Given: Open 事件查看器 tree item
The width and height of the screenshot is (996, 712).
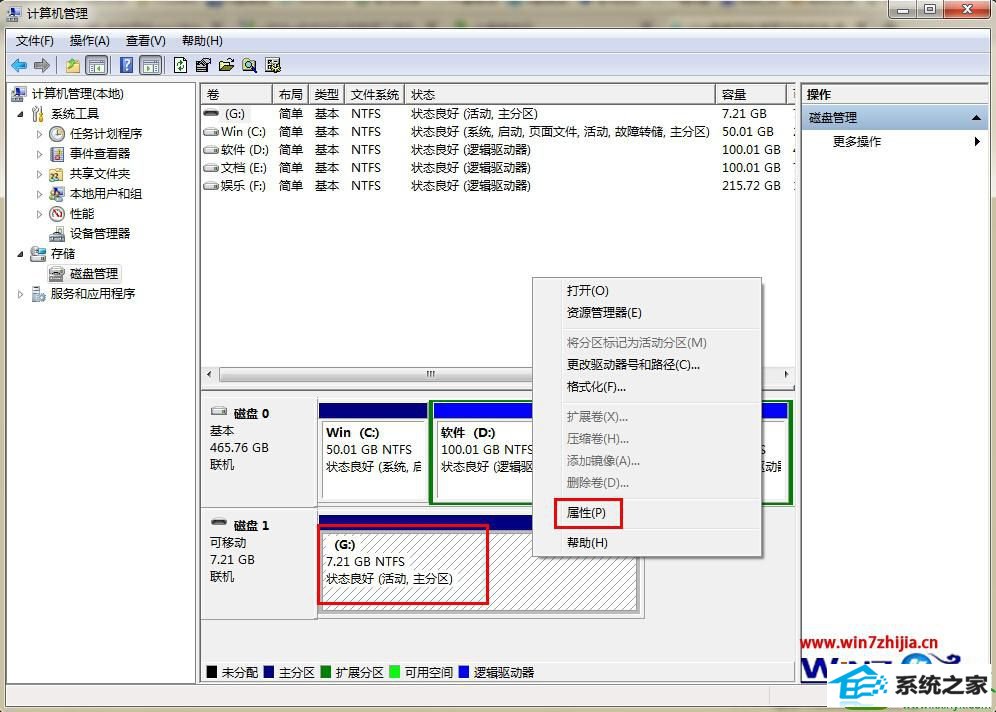Looking at the screenshot, I should click(x=100, y=154).
